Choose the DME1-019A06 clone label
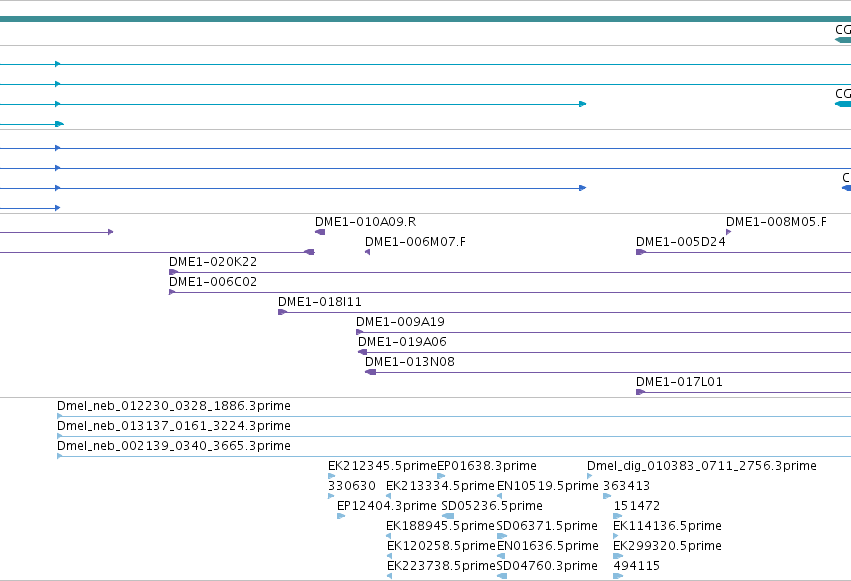This screenshot has width=851, height=581. coord(402,342)
